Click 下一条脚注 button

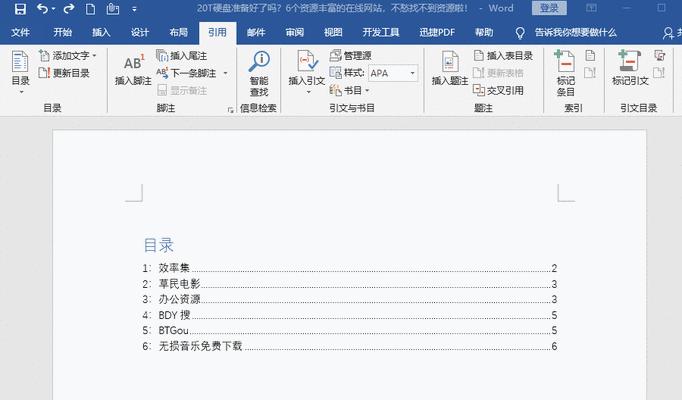[187, 73]
